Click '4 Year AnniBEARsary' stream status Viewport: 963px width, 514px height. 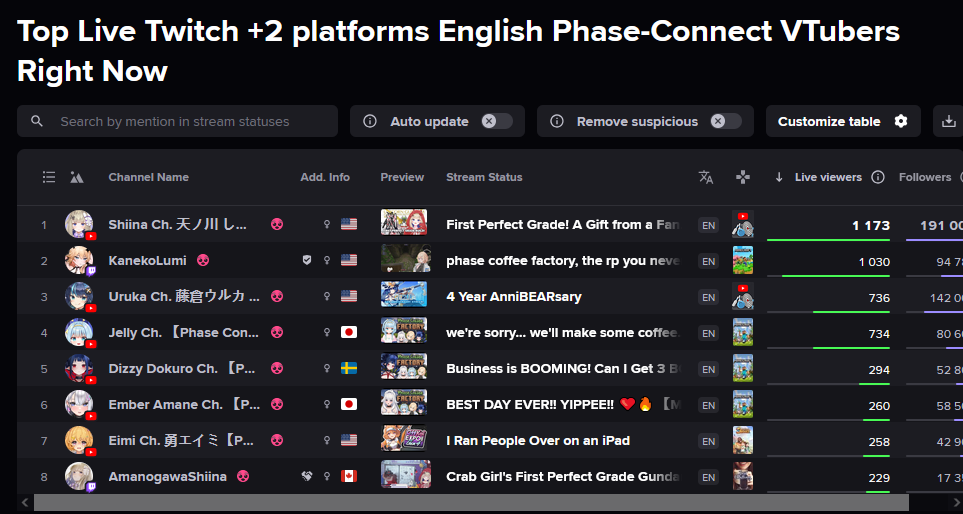[x=514, y=297]
